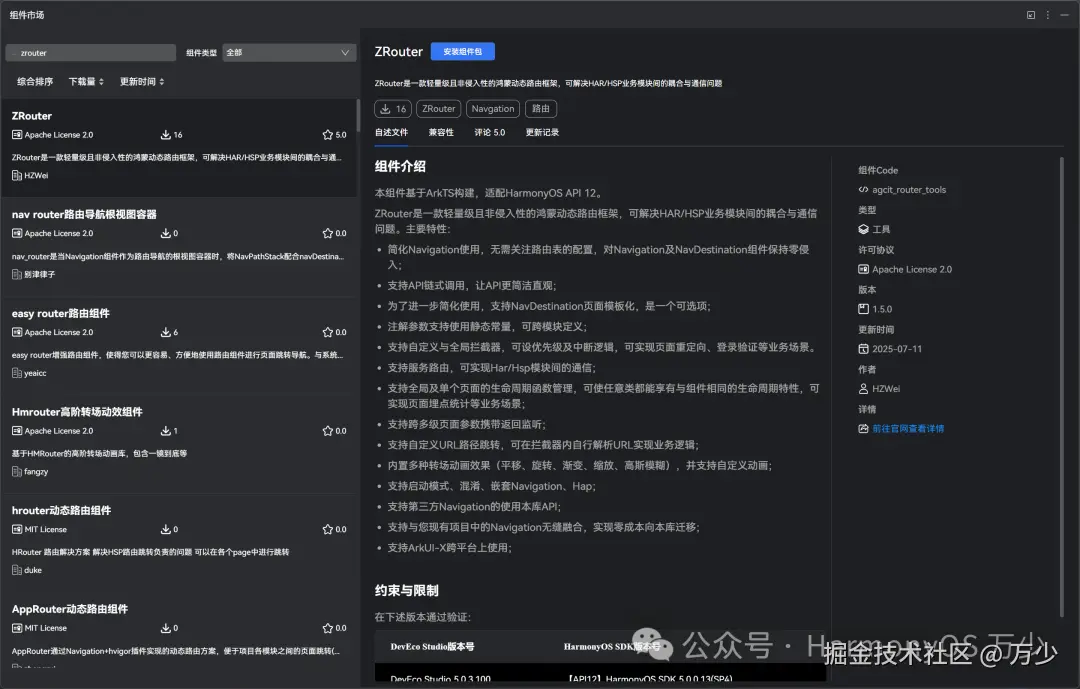
Task: Switch to the 自述文件 tab
Action: click(391, 132)
